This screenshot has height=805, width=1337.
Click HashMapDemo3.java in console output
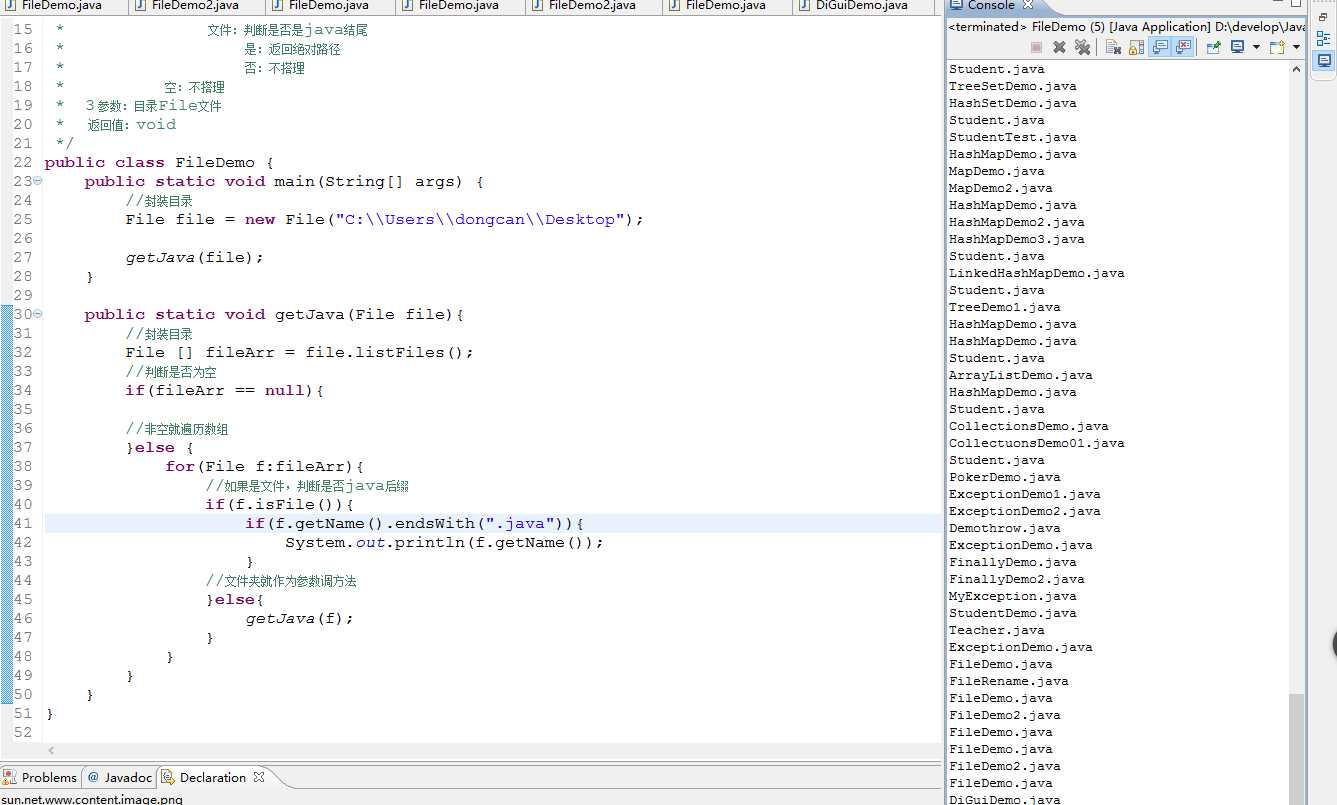click(1016, 239)
